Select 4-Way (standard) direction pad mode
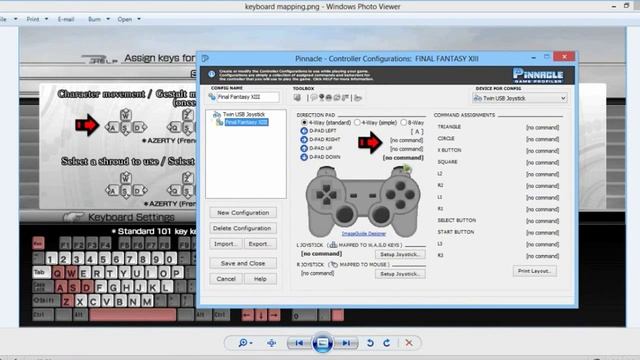This screenshot has height=360, width=640. (304, 122)
